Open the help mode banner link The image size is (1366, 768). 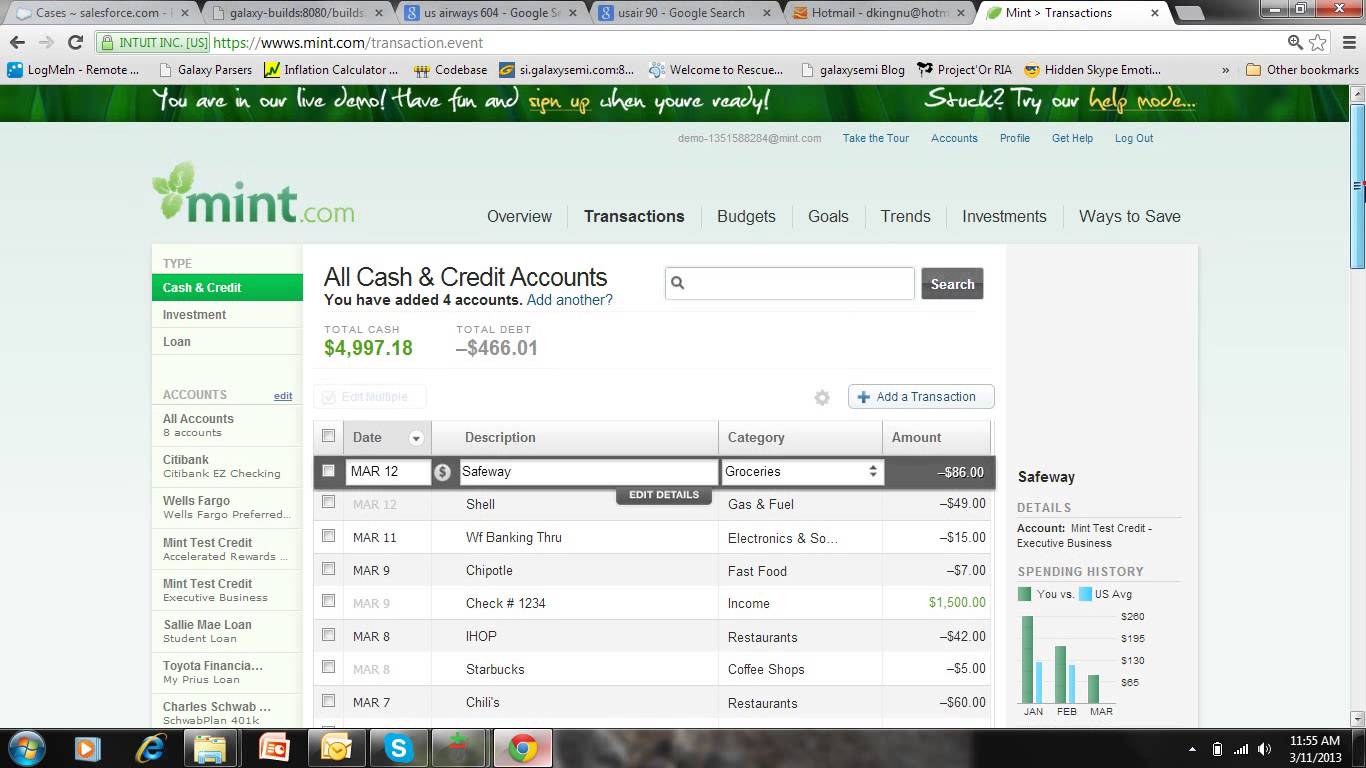pos(1142,101)
